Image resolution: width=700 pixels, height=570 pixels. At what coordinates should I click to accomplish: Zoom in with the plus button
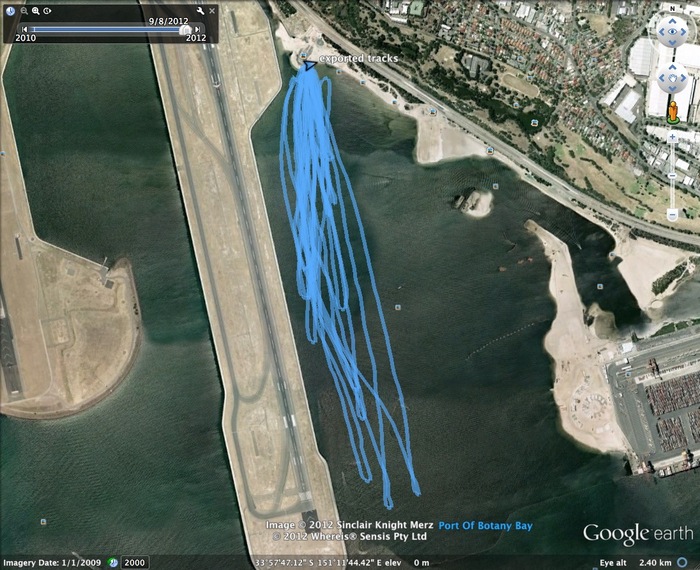click(672, 137)
